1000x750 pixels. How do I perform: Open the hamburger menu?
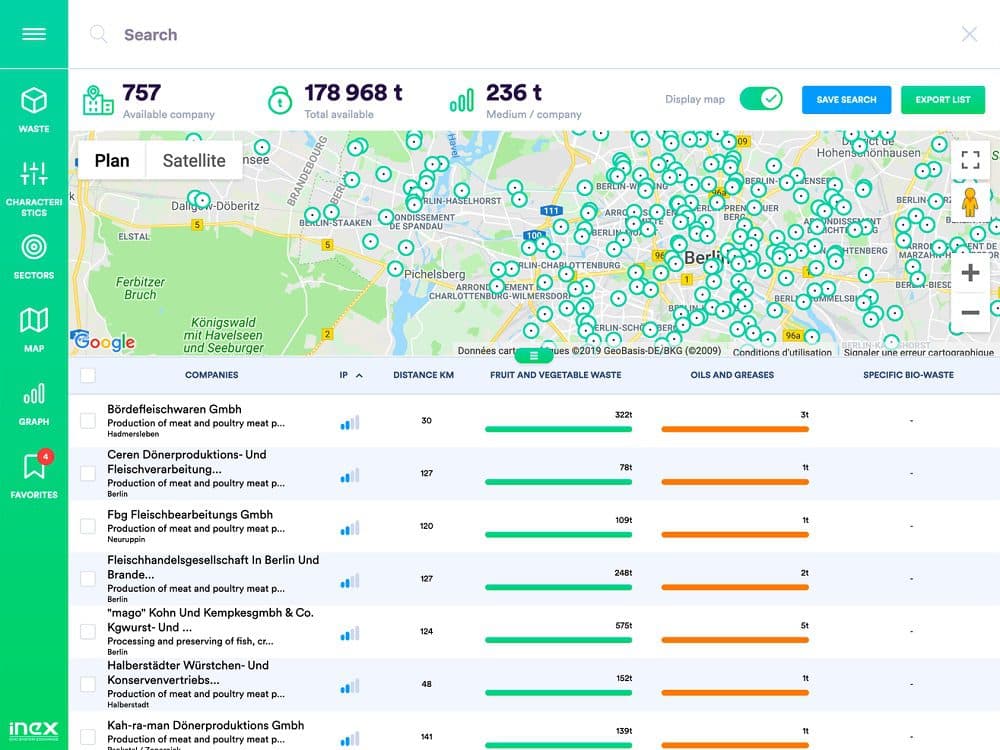click(34, 34)
